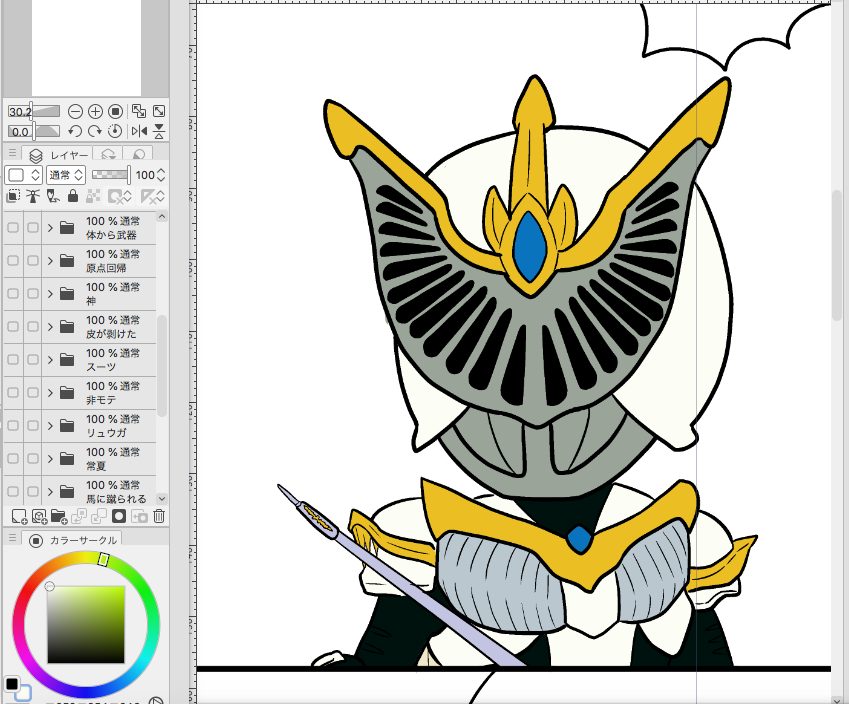Show the 原点回帰 layer folder
This screenshot has height=704, width=849.
[13, 261]
